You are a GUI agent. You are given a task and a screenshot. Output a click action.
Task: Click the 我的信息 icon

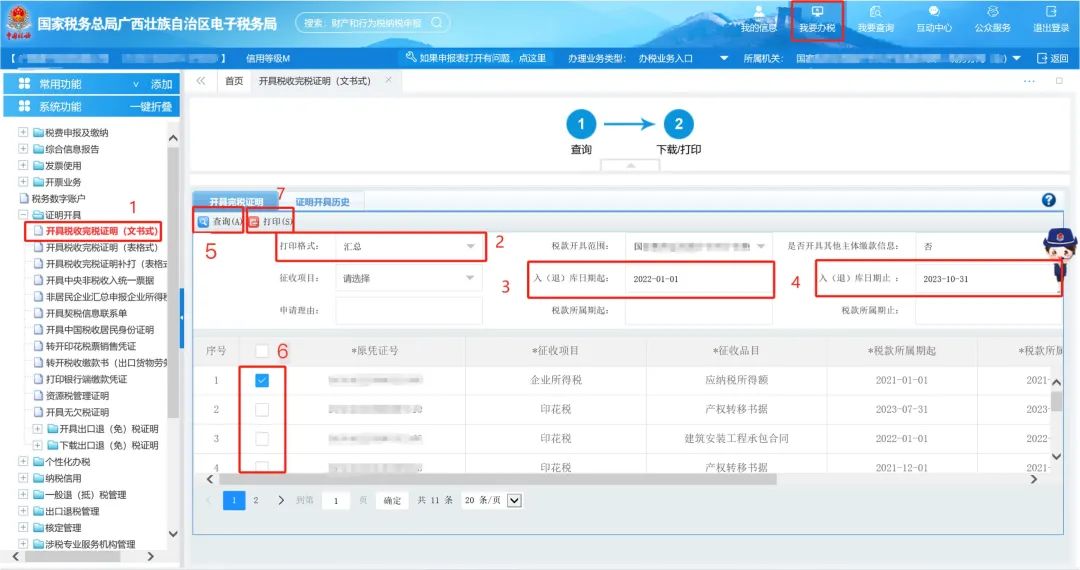(x=759, y=12)
